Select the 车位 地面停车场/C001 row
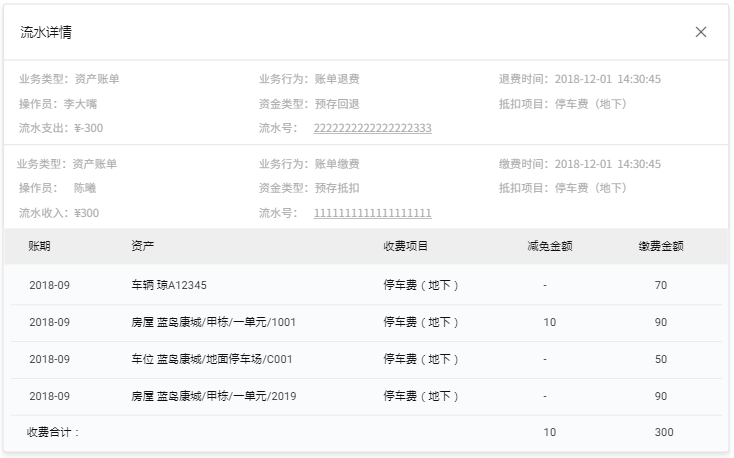Screen dimensions: 734x458 point(211,359)
